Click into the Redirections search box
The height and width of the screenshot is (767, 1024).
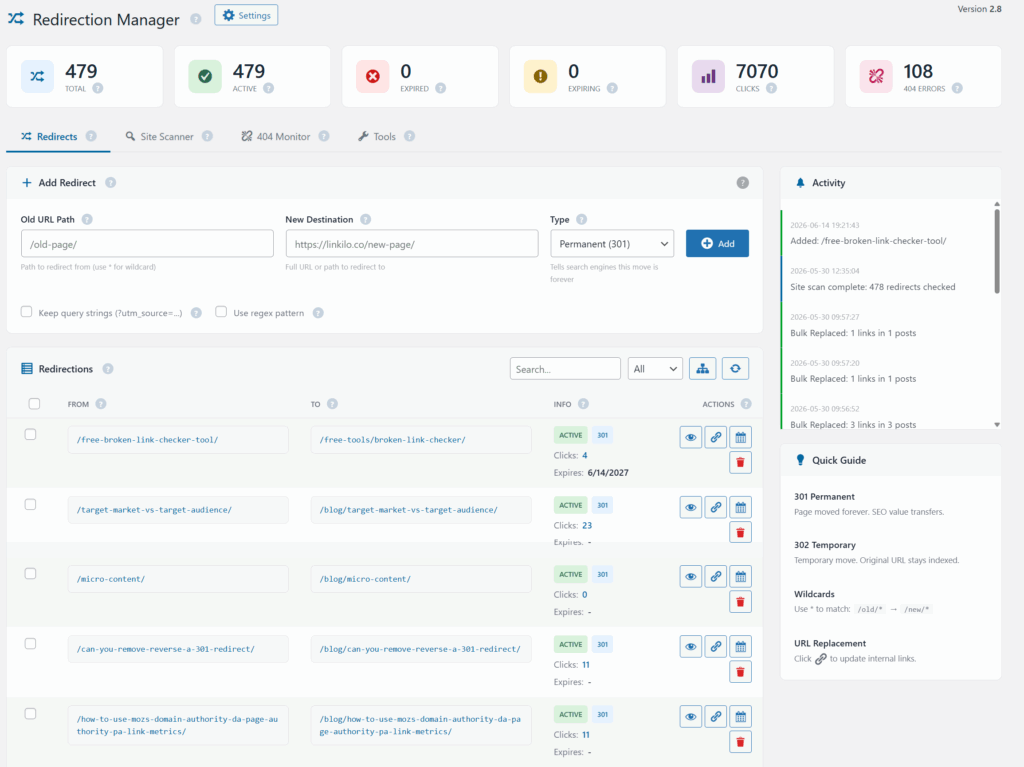pos(565,368)
